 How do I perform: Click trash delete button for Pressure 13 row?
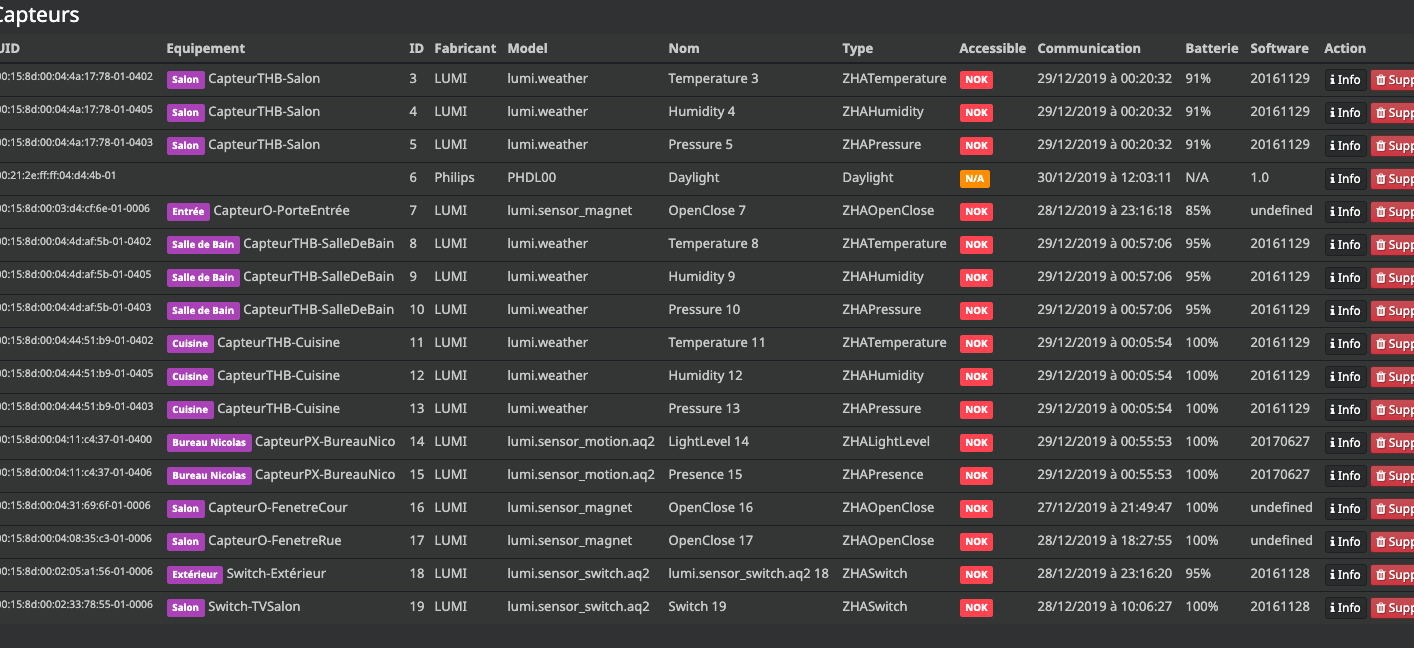tap(1393, 410)
